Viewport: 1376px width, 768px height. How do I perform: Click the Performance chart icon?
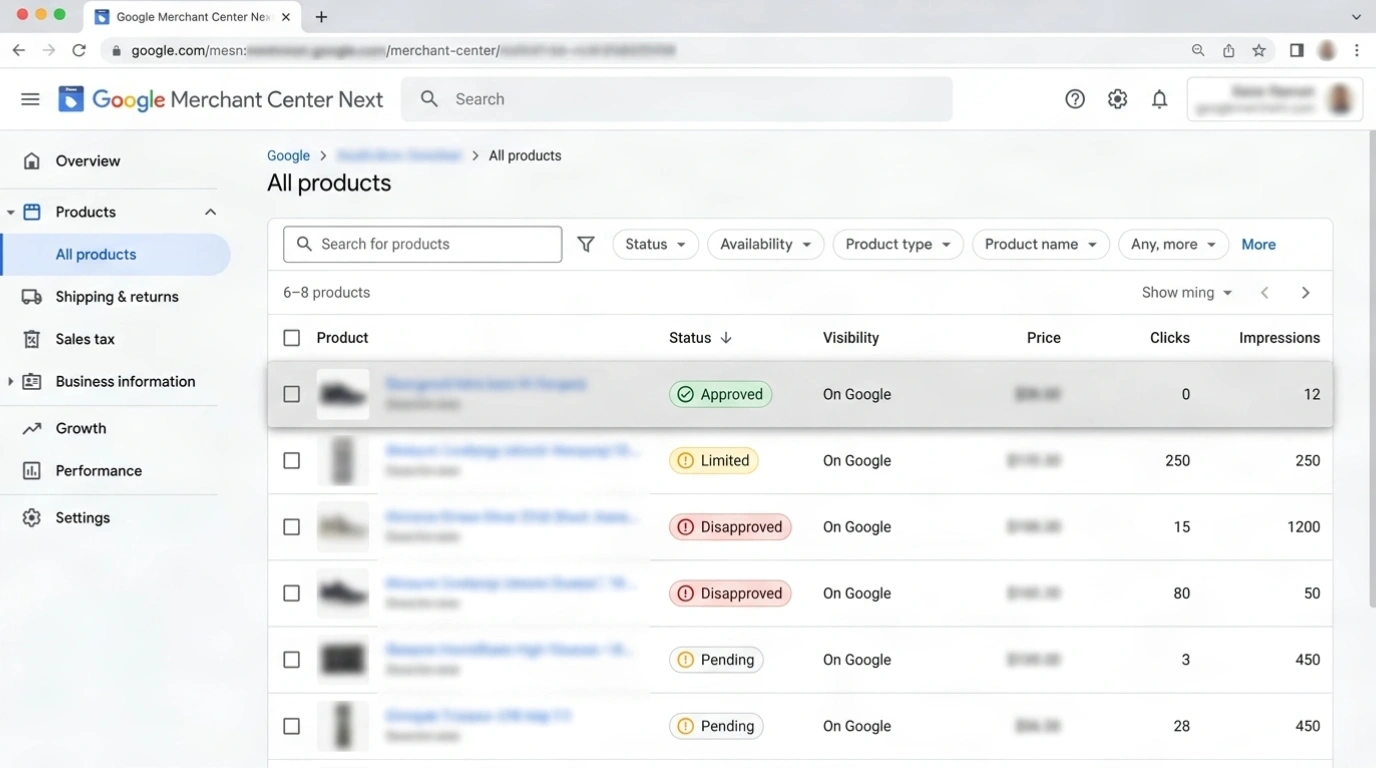(x=32, y=470)
